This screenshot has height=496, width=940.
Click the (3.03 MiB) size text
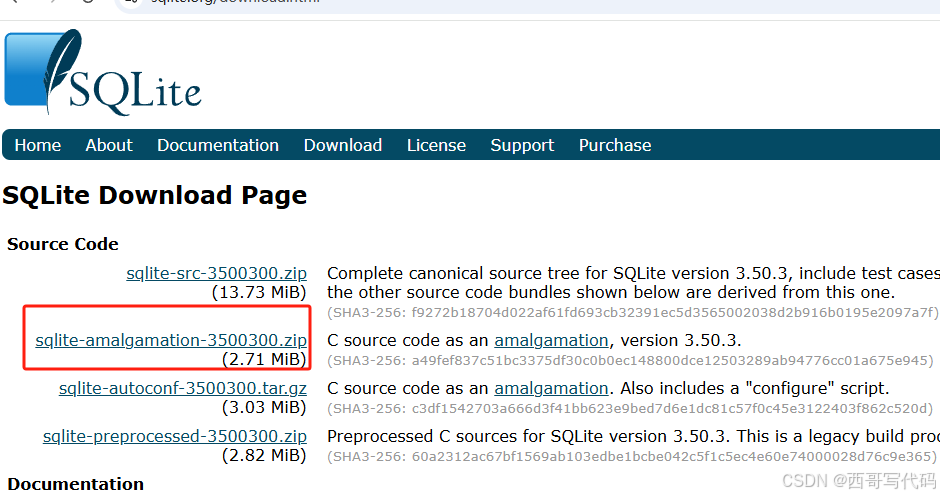point(264,407)
